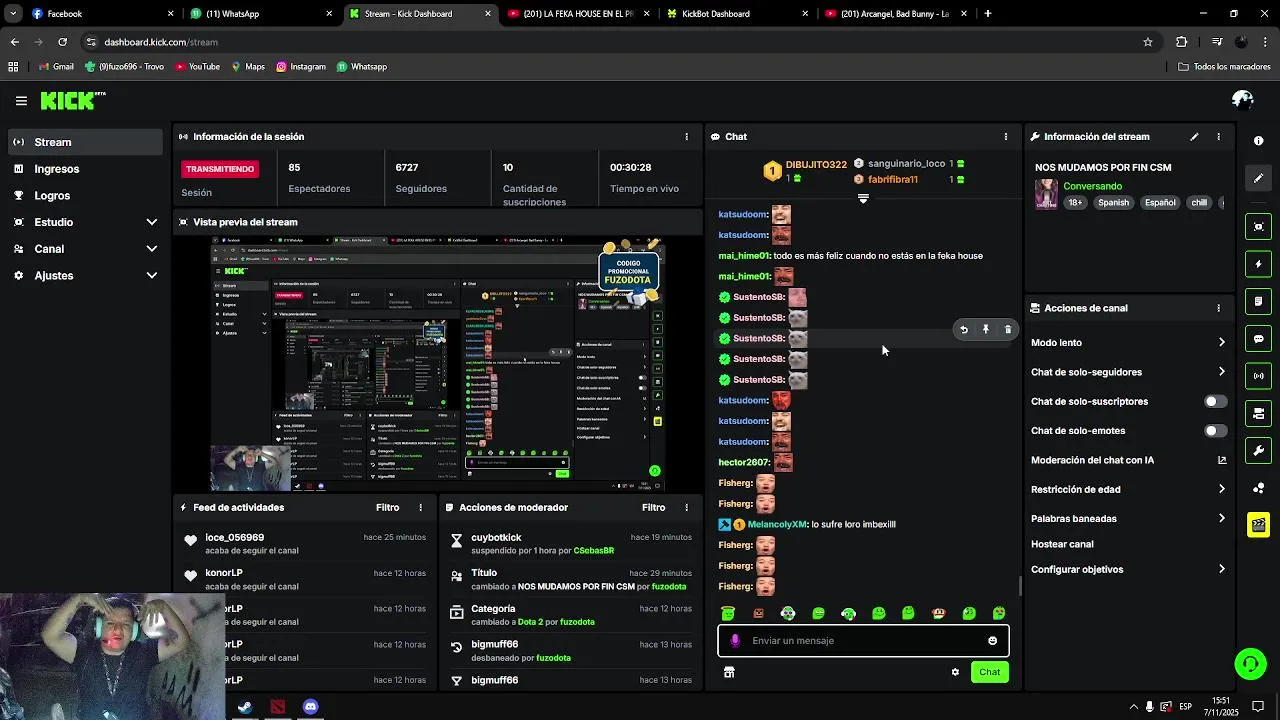Open the shop icon below the message box
The width and height of the screenshot is (1280, 720).
[729, 672]
